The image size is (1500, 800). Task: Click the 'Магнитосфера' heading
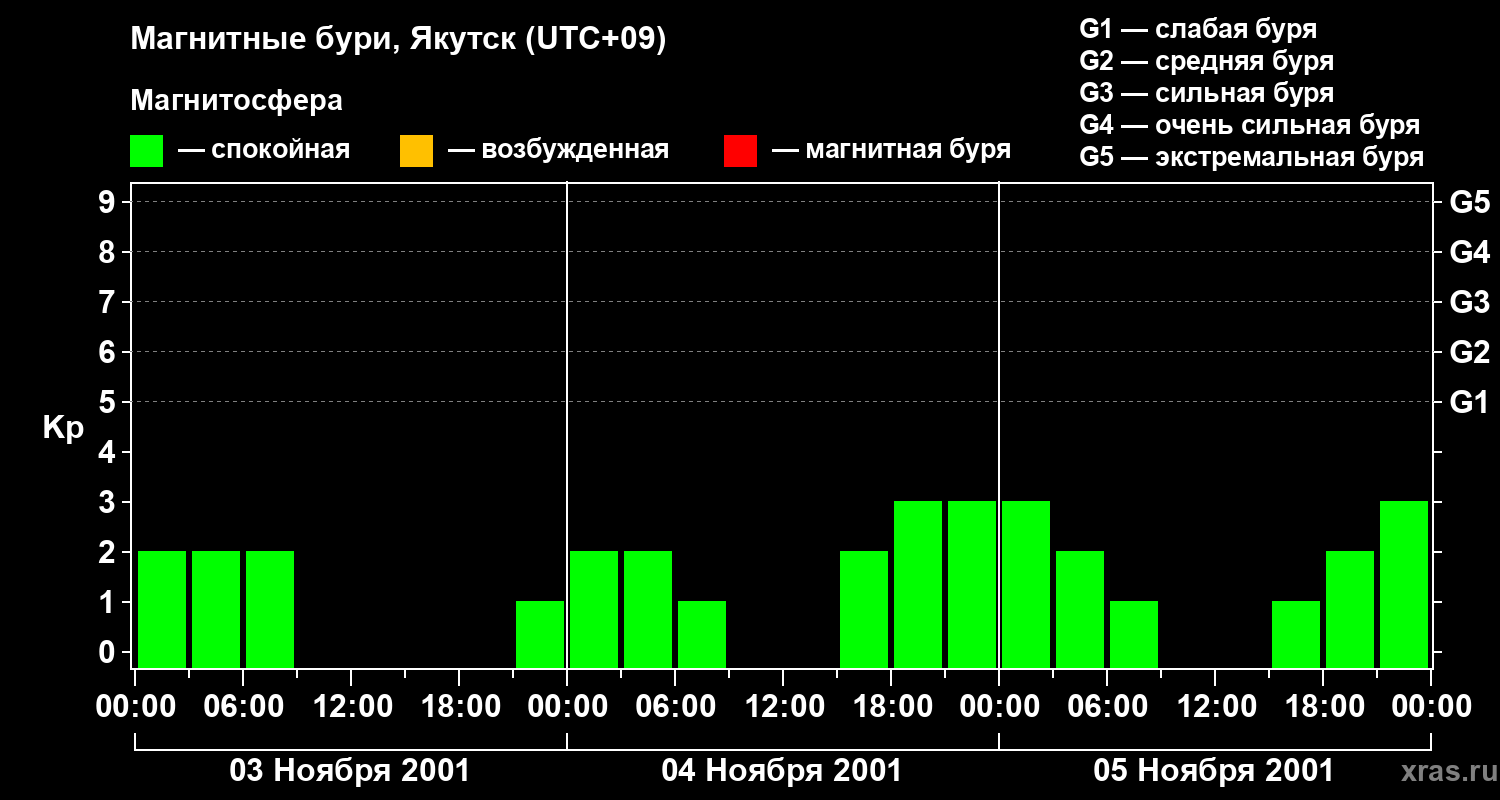pyautogui.click(x=236, y=101)
